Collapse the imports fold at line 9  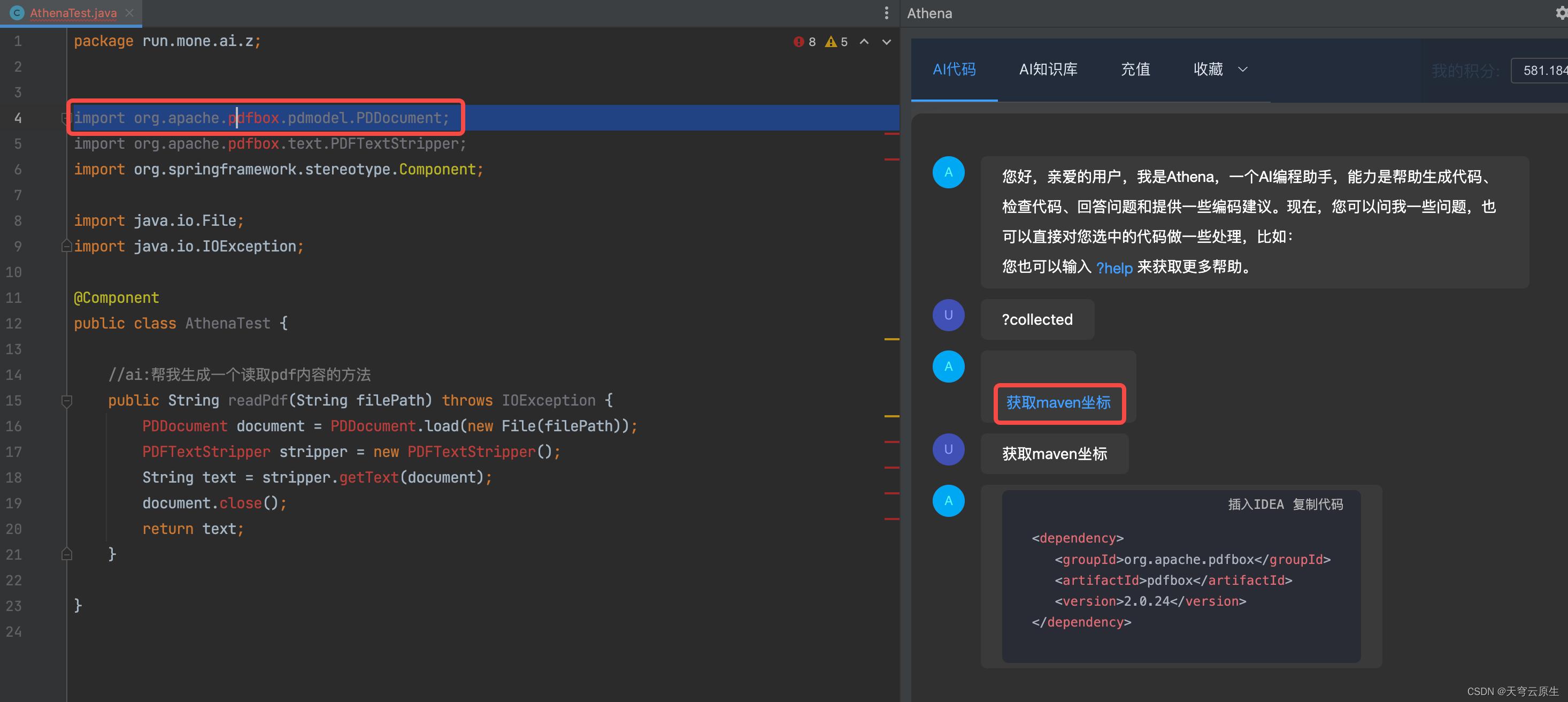point(66,246)
